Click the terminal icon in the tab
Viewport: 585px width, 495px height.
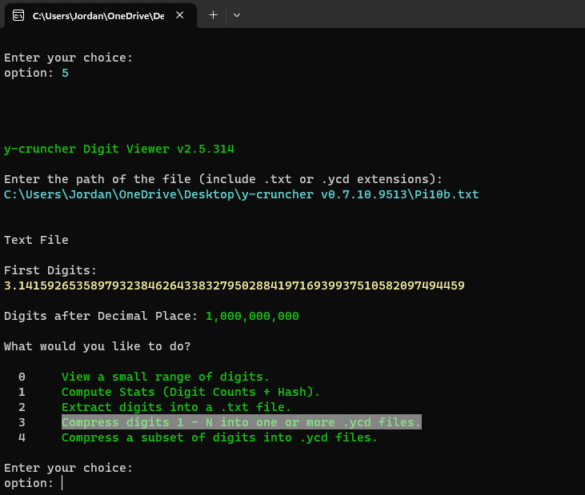[x=18, y=16]
